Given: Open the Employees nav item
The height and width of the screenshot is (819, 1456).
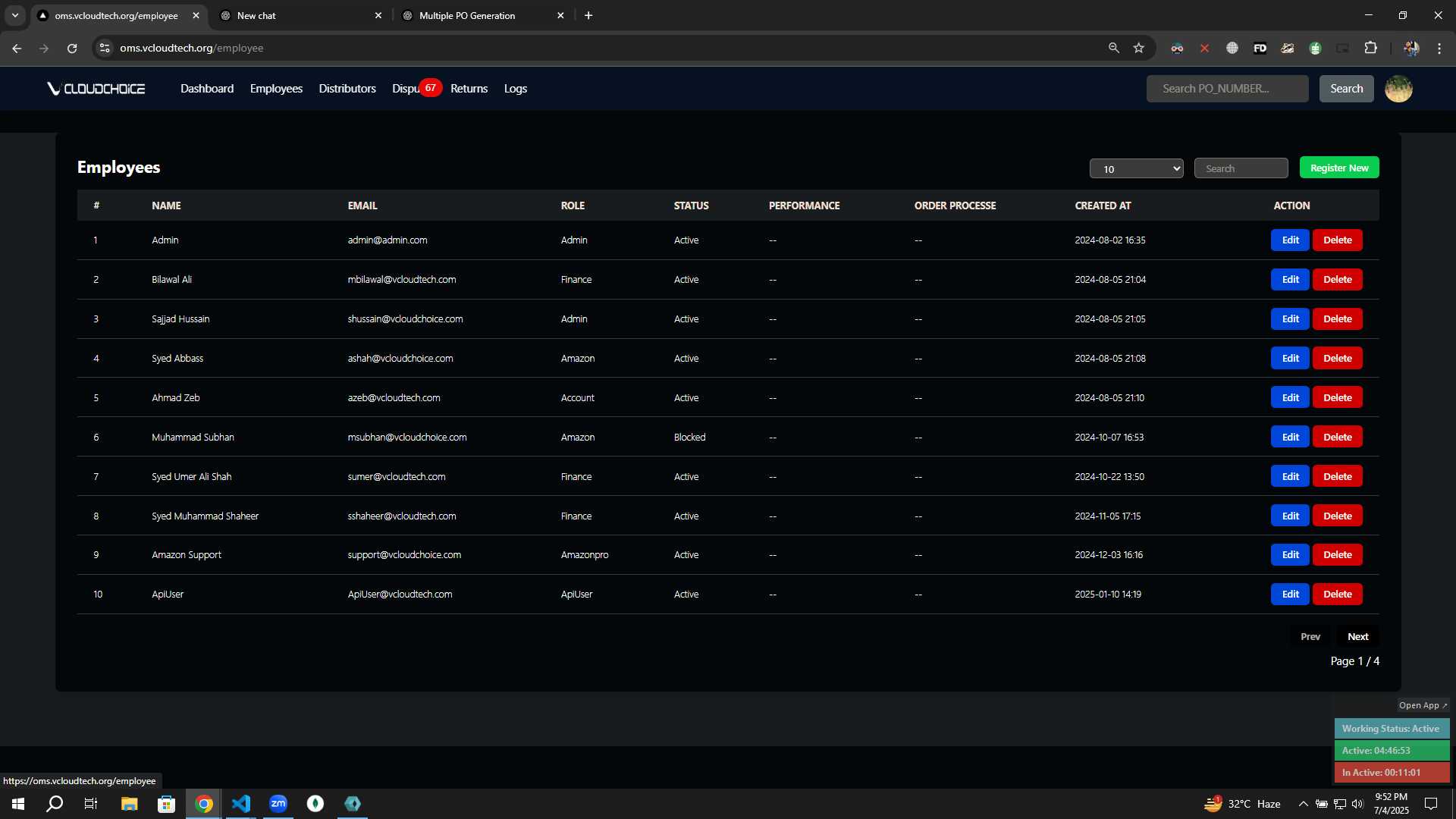Looking at the screenshot, I should point(276,89).
